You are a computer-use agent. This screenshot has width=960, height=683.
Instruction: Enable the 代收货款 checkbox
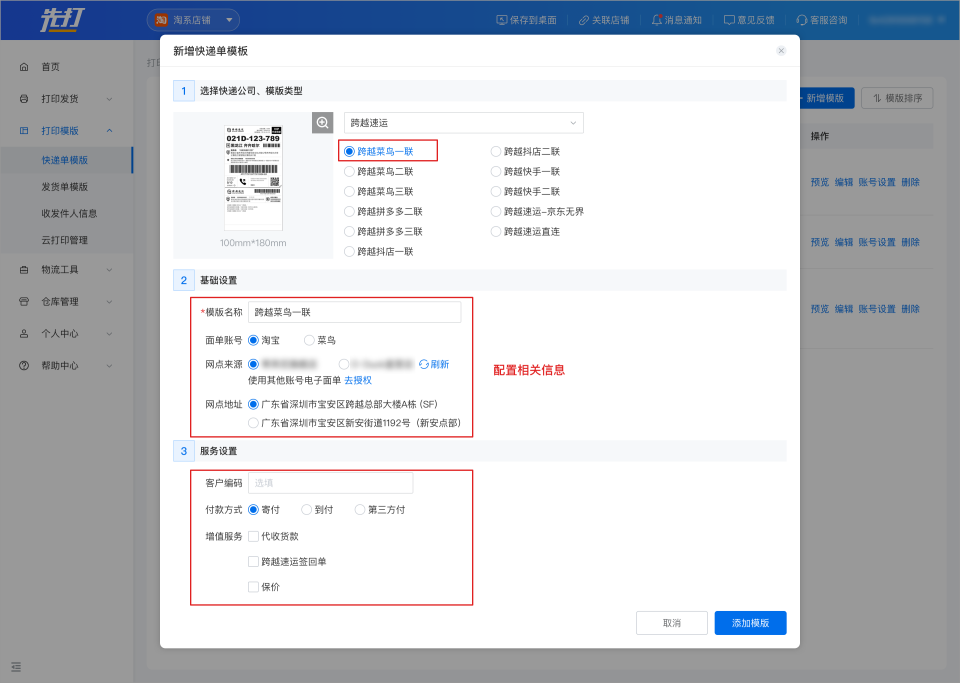(253, 536)
